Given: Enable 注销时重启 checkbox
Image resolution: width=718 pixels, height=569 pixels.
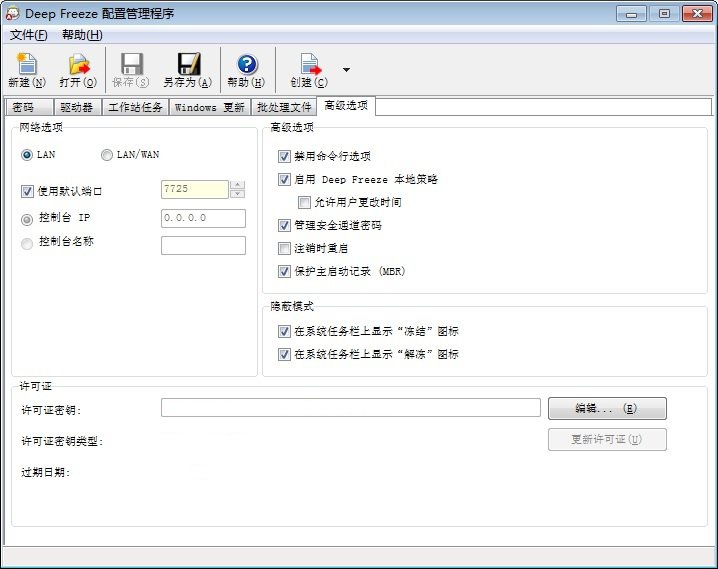Looking at the screenshot, I should click(284, 249).
